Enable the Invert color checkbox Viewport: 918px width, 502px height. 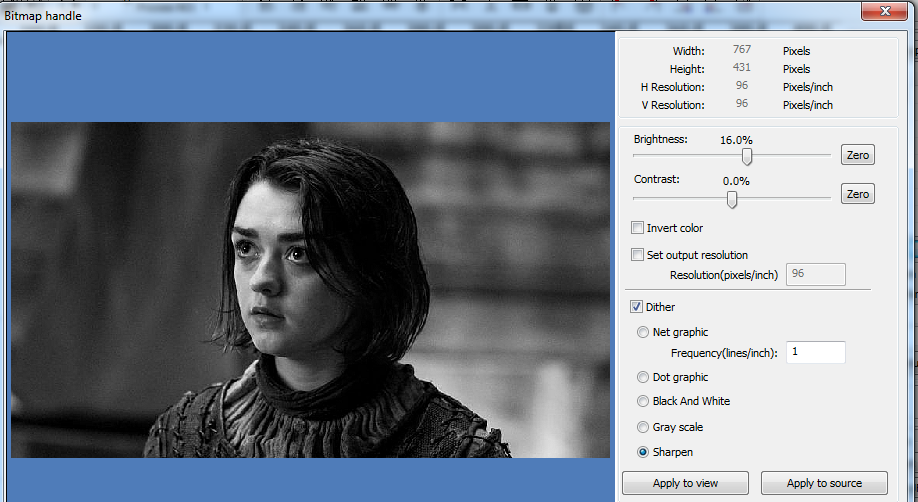637,228
